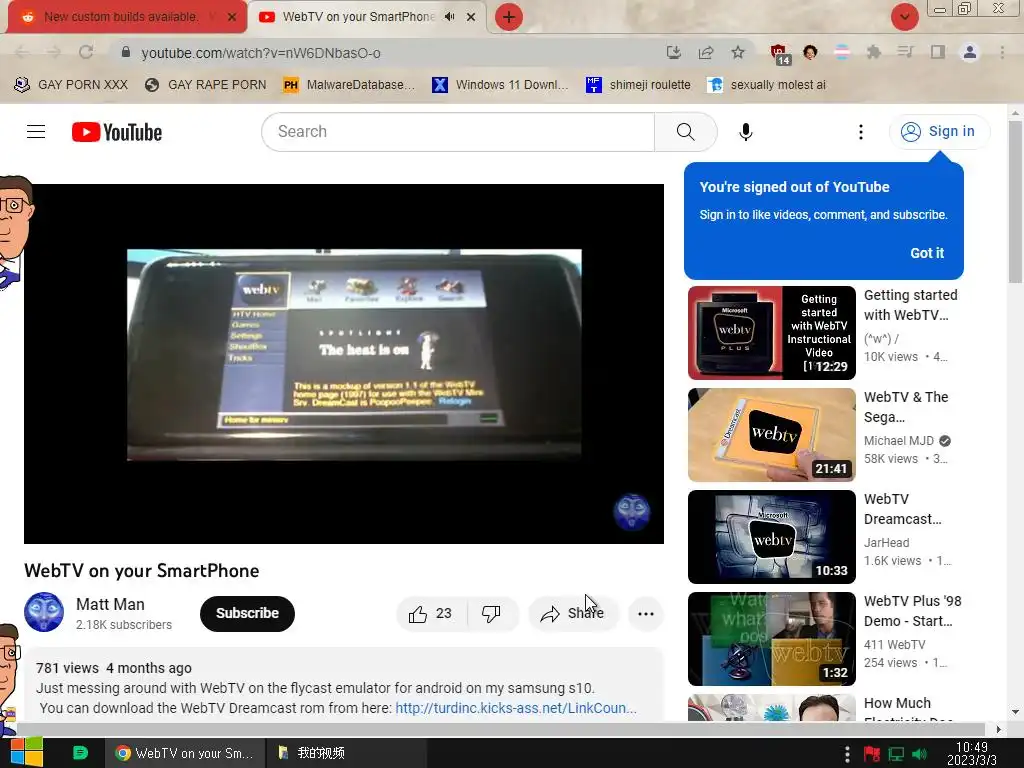Click the horizontal scrollbar at the page bottom
1024x768 pixels.
tap(500, 729)
